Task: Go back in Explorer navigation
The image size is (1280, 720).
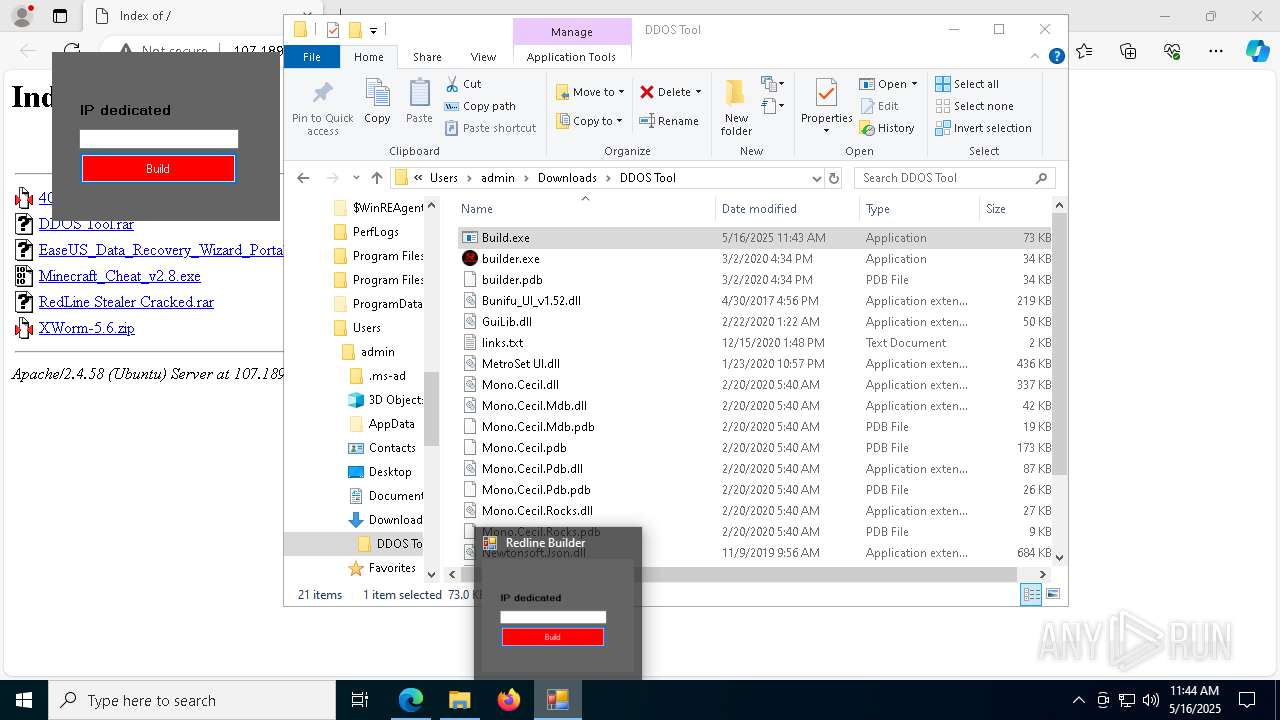Action: [x=303, y=178]
